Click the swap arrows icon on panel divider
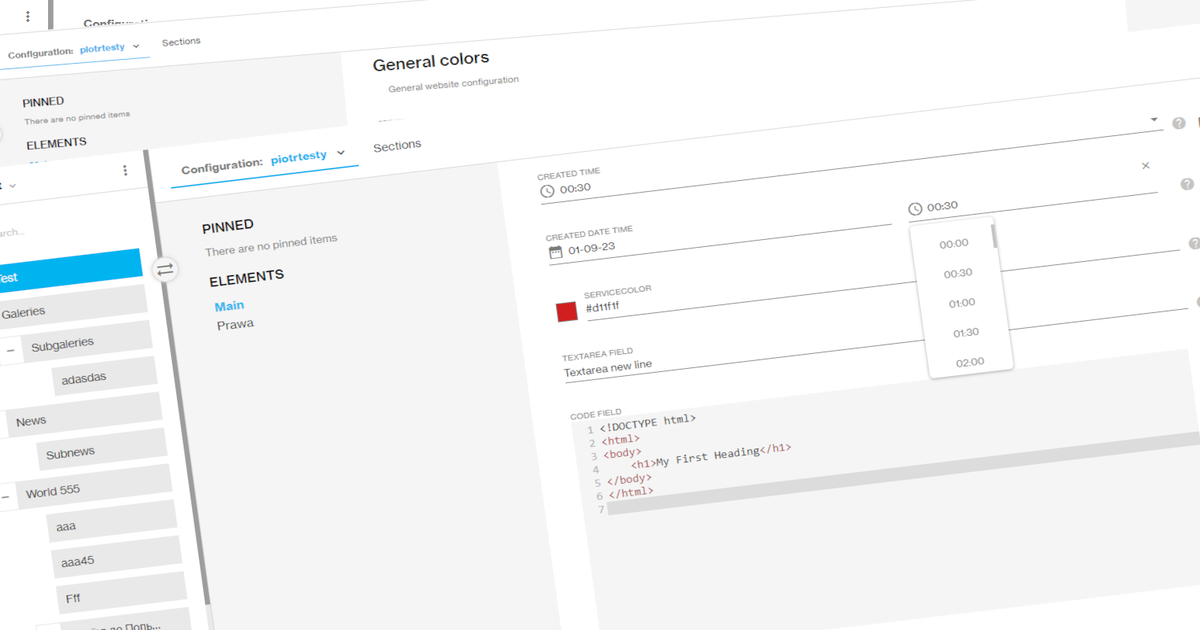This screenshot has height=630, width=1200. point(165,269)
